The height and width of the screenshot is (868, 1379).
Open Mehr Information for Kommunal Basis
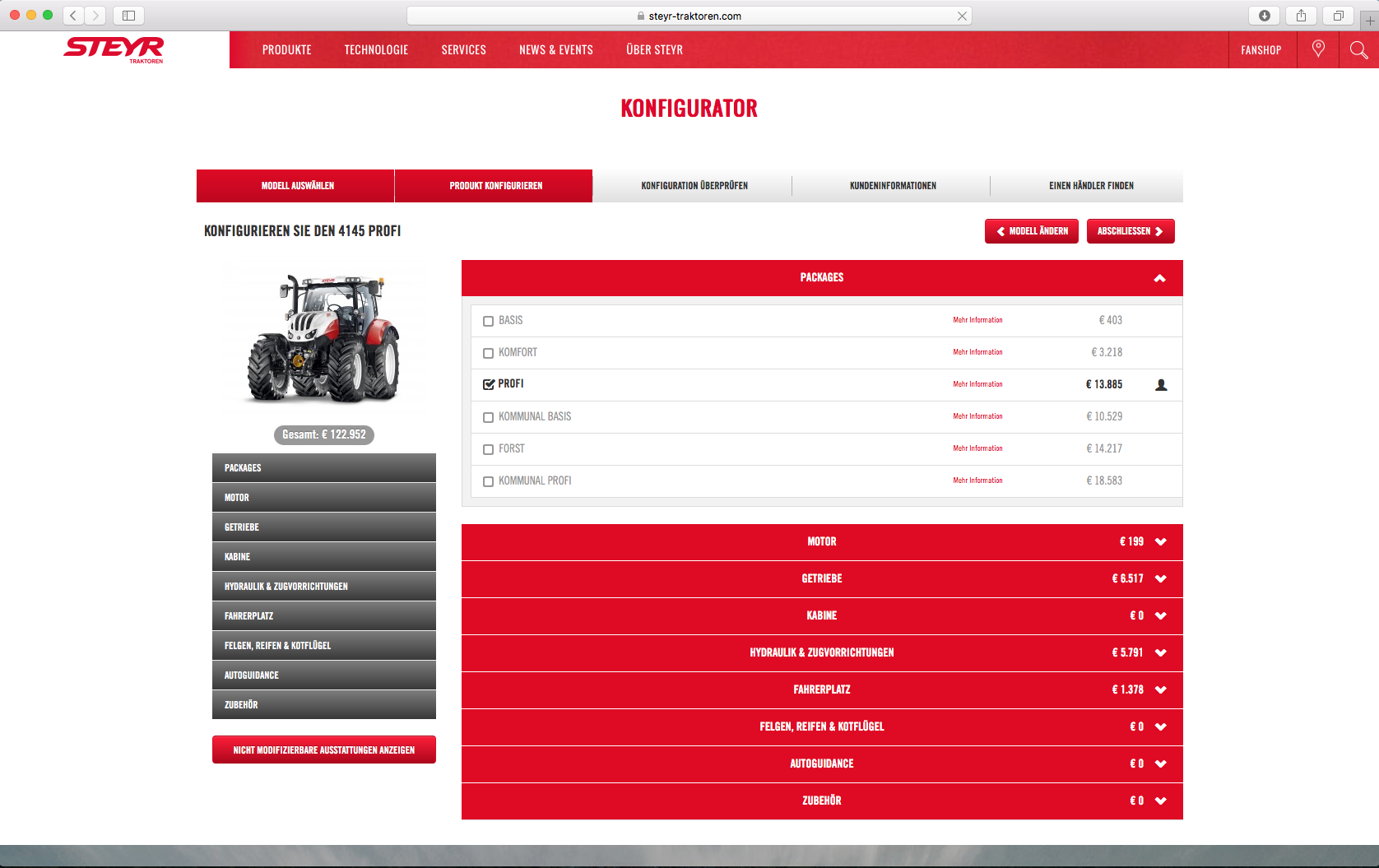click(x=977, y=416)
